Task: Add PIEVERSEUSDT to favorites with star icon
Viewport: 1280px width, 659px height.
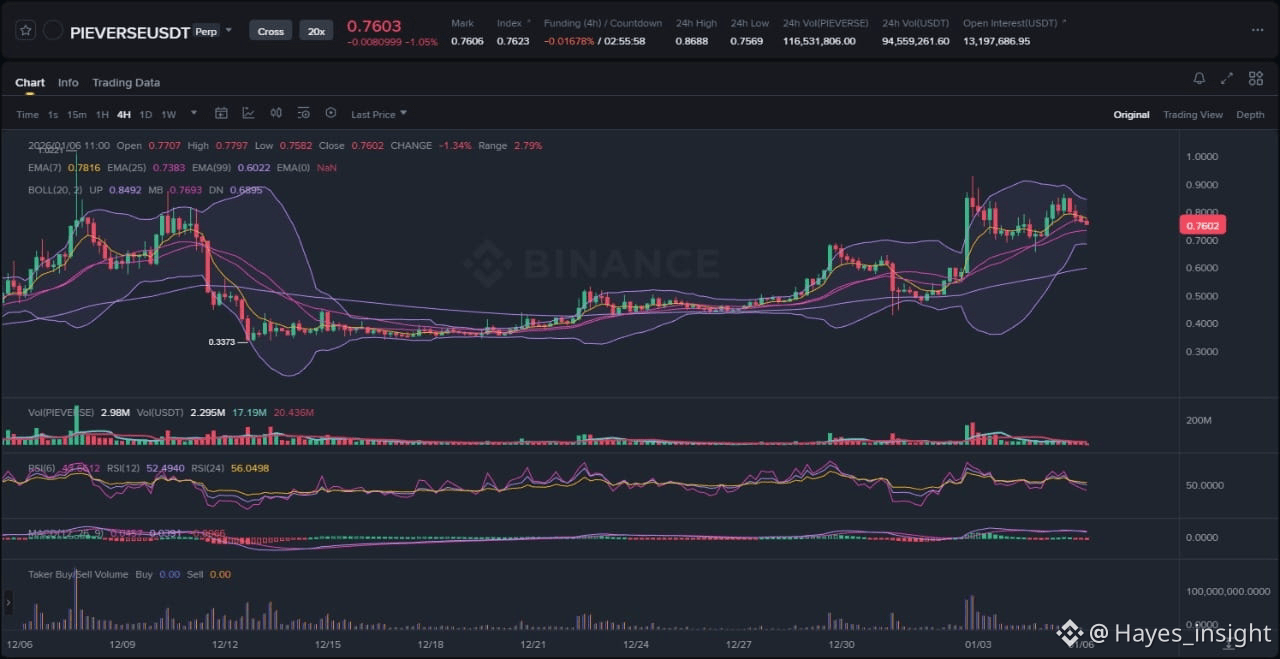Action: (26, 31)
